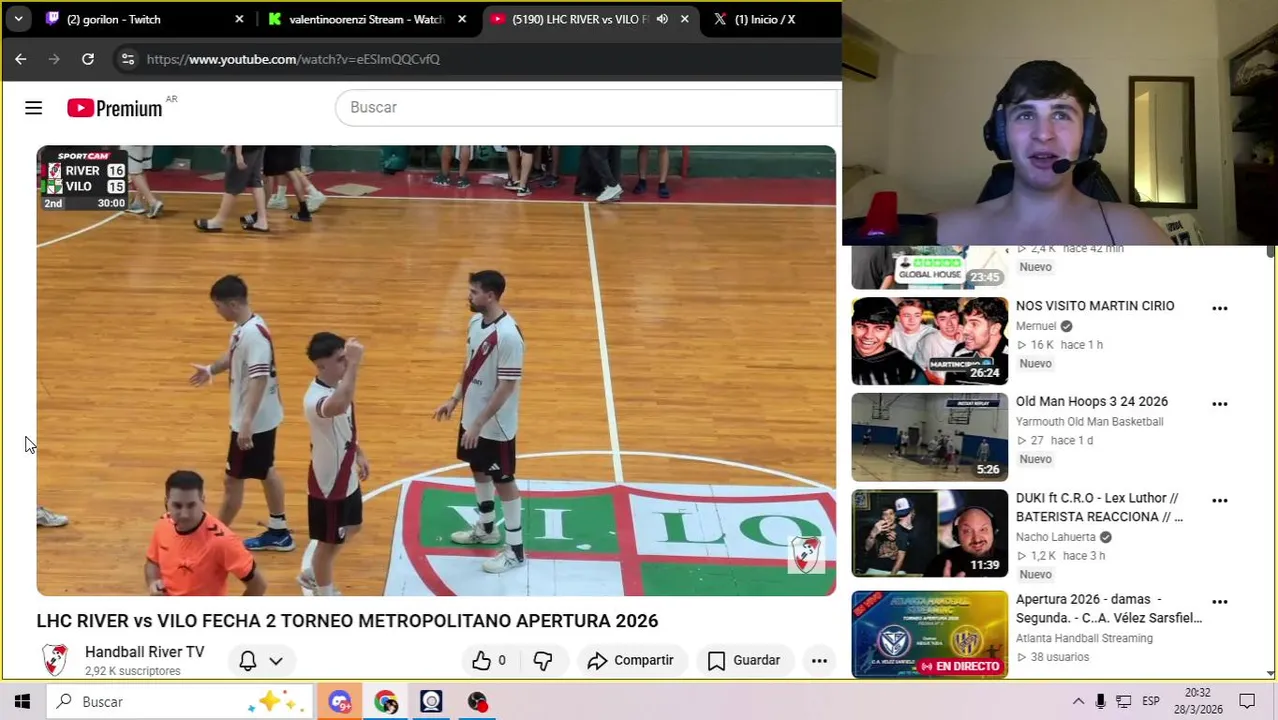Open the NOS VISITO MARTIN CIRIO title
The image size is (1278, 720).
coord(1095,306)
